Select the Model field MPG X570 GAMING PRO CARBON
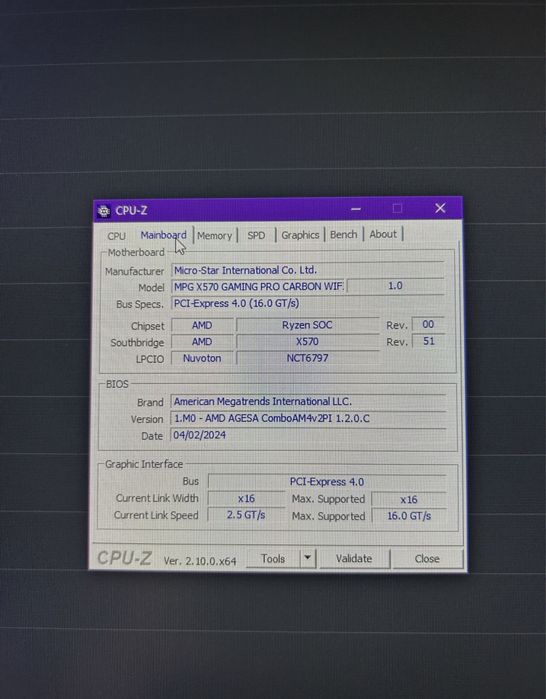The width and height of the screenshot is (546, 699). click(258, 286)
